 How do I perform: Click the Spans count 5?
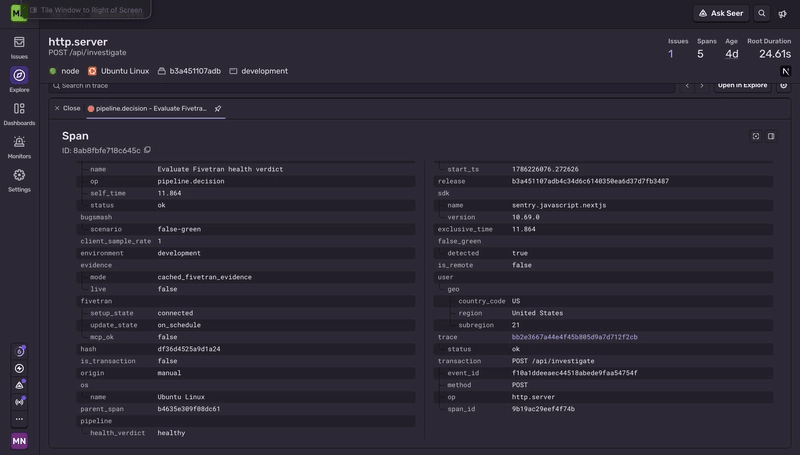click(700, 54)
